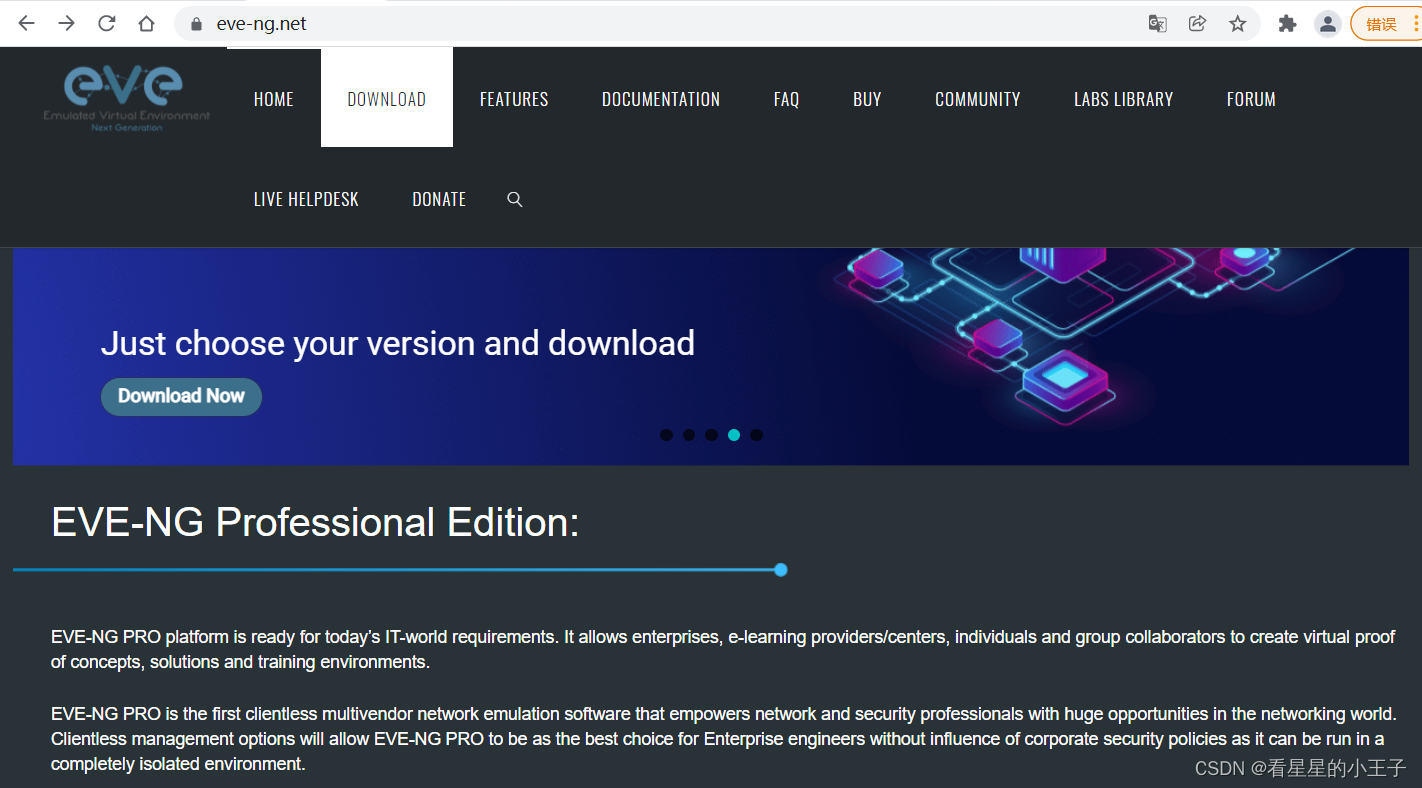Viewport: 1422px width, 788px height.
Task: Open the LABS LIBRARY menu item
Action: tap(1124, 99)
